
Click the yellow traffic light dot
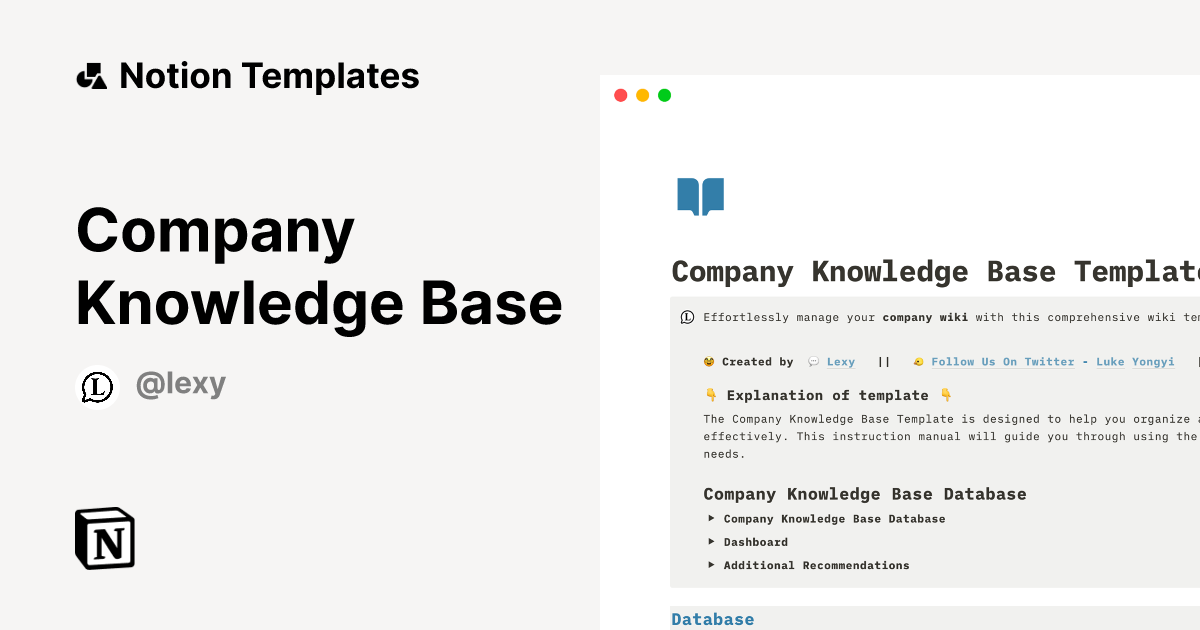(x=642, y=95)
